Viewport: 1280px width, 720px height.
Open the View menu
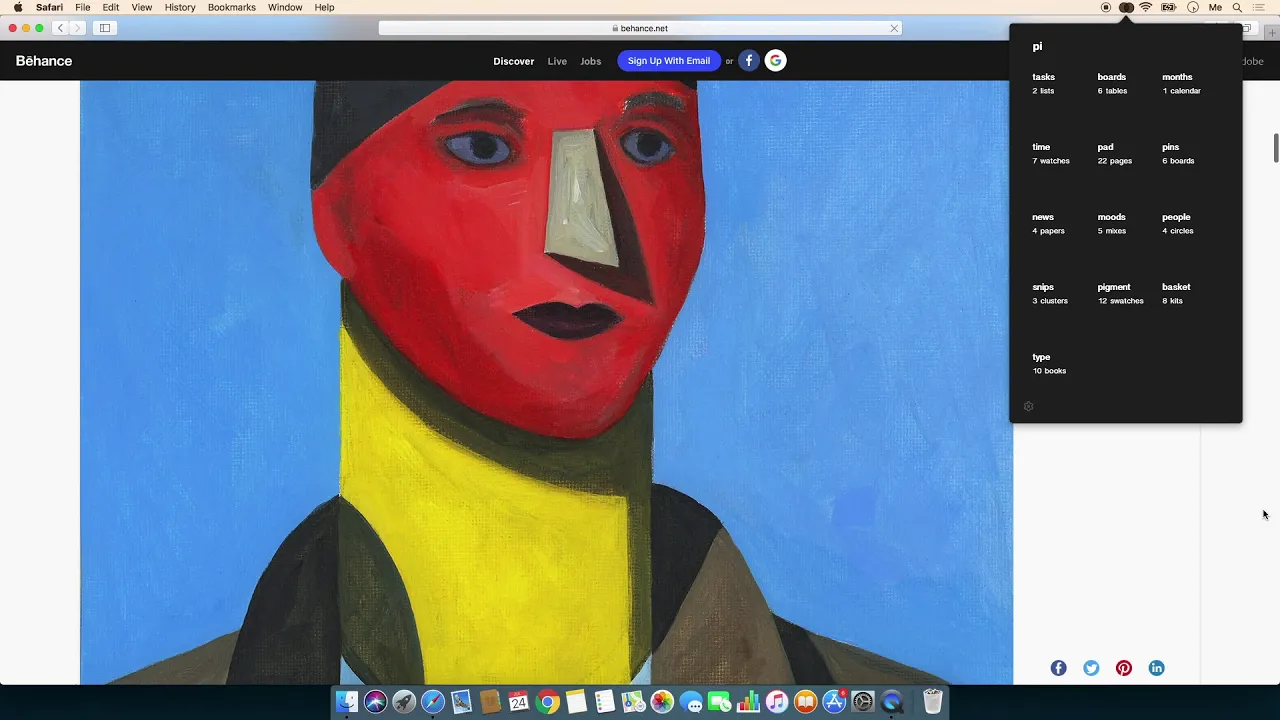[142, 7]
